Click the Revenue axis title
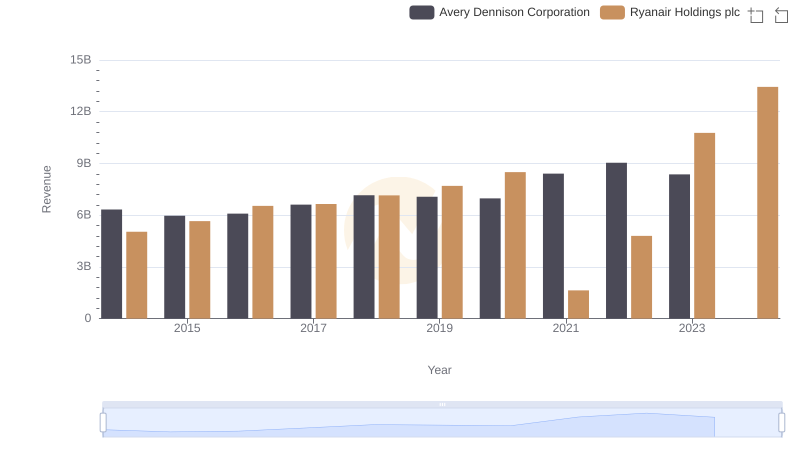This screenshot has height=461, width=800. click(x=46, y=189)
